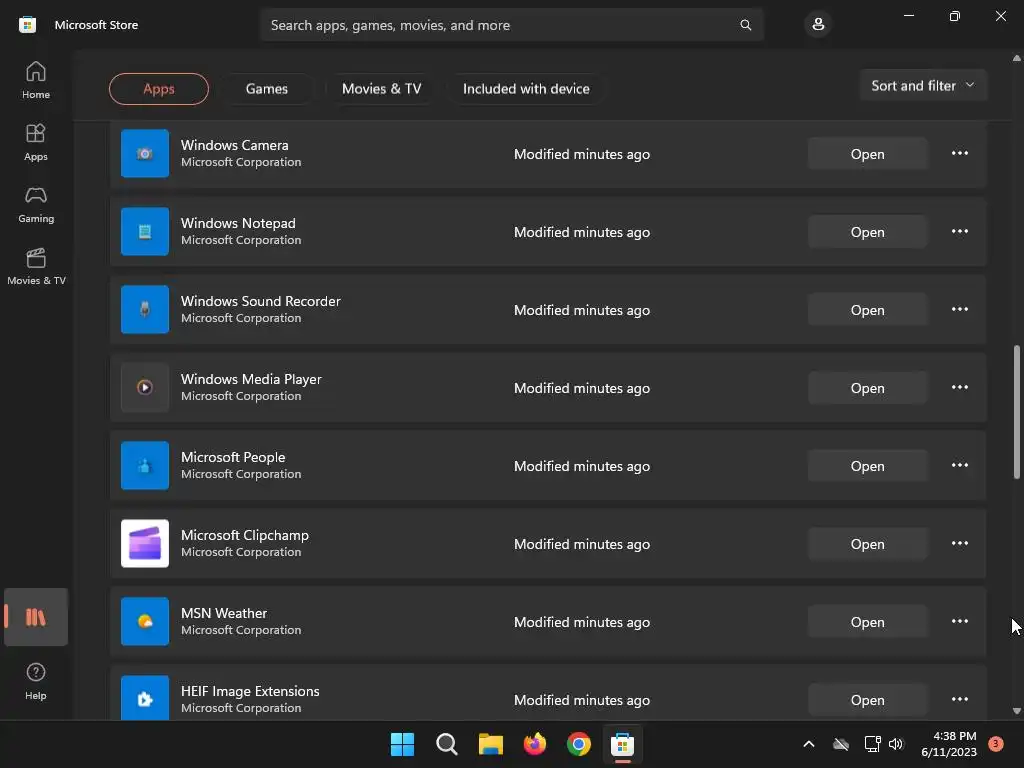Image resolution: width=1024 pixels, height=768 pixels.
Task: Click the Microsoft Store logo icon
Action: pyautogui.click(x=27, y=25)
